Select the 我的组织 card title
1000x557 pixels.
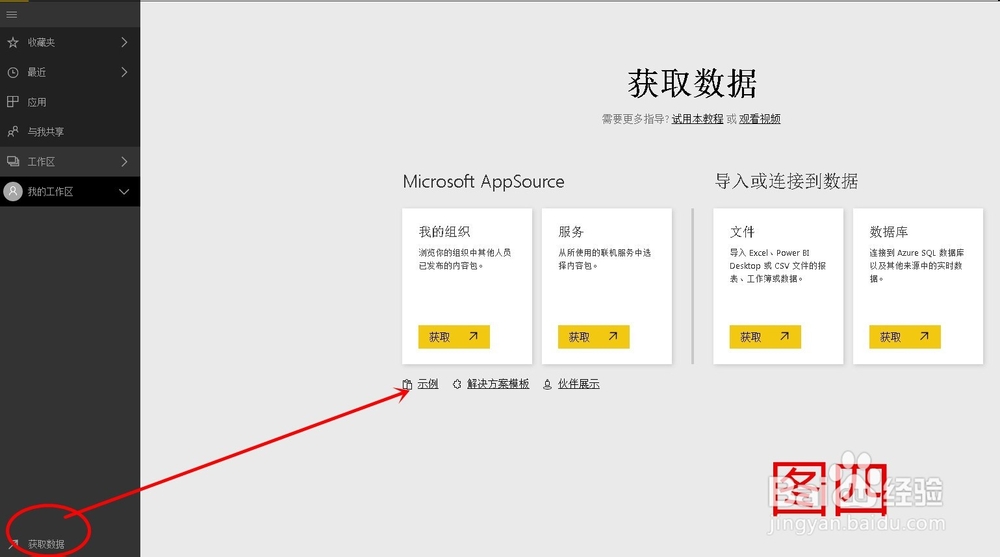tap(445, 232)
